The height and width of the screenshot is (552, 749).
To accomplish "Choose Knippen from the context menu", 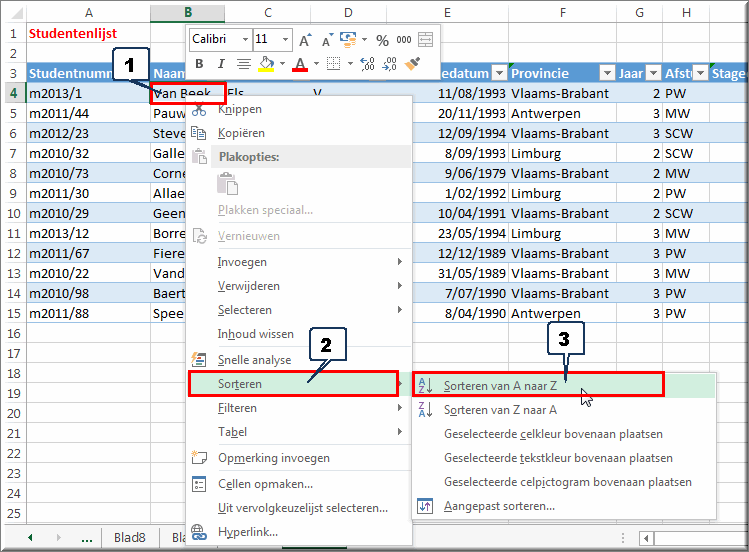I will pyautogui.click(x=300, y=109).
